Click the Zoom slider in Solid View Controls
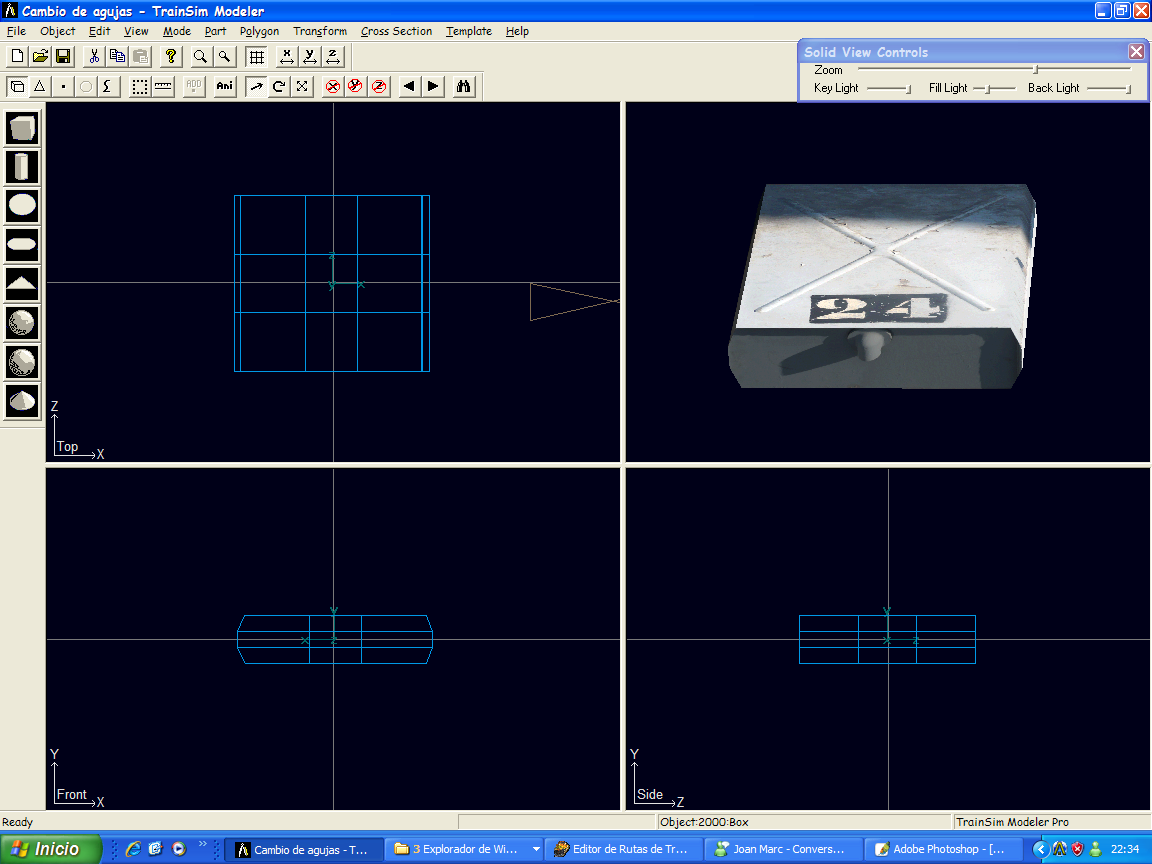Image resolution: width=1152 pixels, height=864 pixels. point(1036,70)
